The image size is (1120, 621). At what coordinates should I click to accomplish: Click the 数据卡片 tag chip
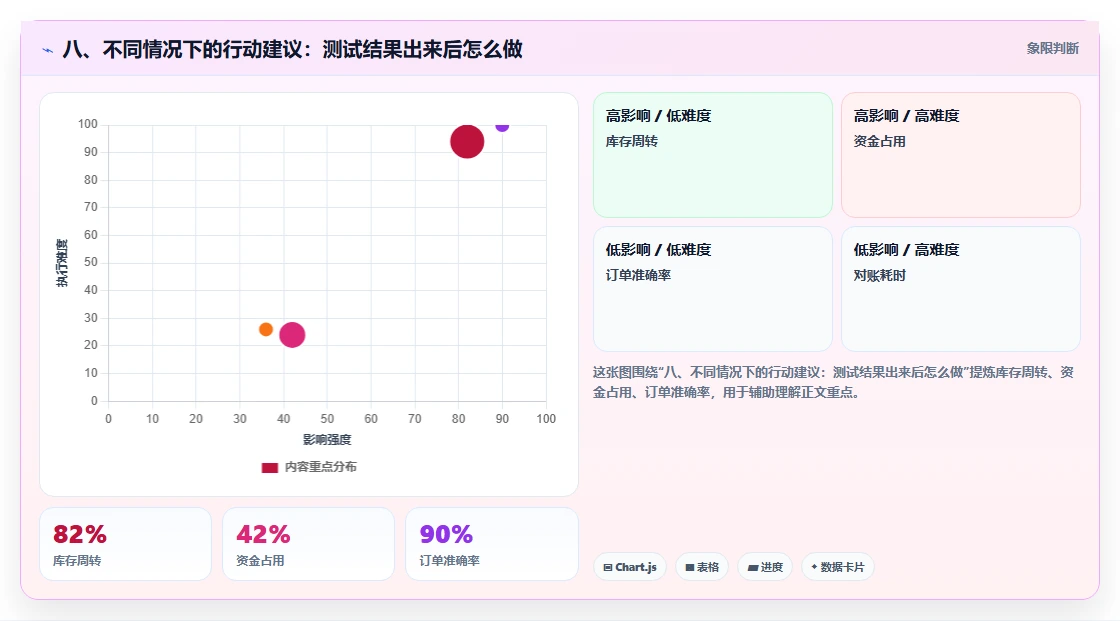tap(838, 567)
